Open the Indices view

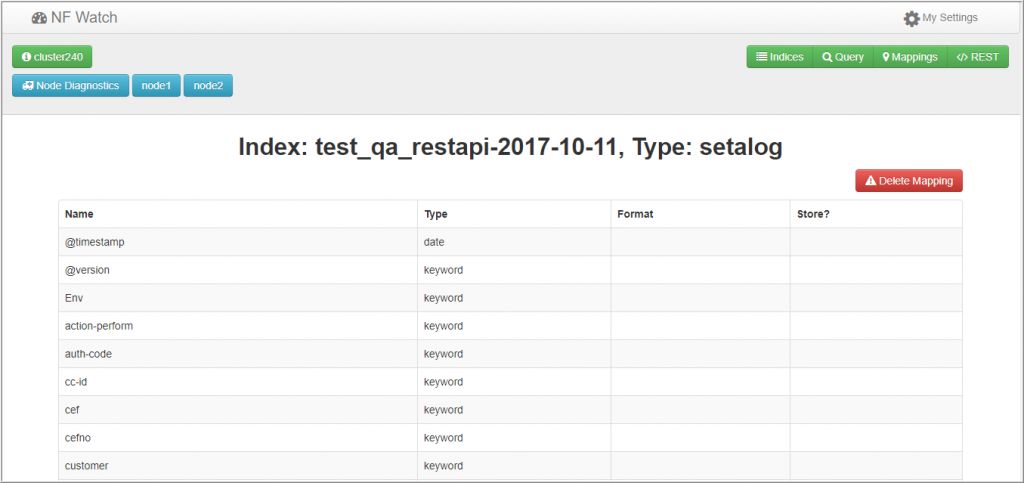(779, 57)
